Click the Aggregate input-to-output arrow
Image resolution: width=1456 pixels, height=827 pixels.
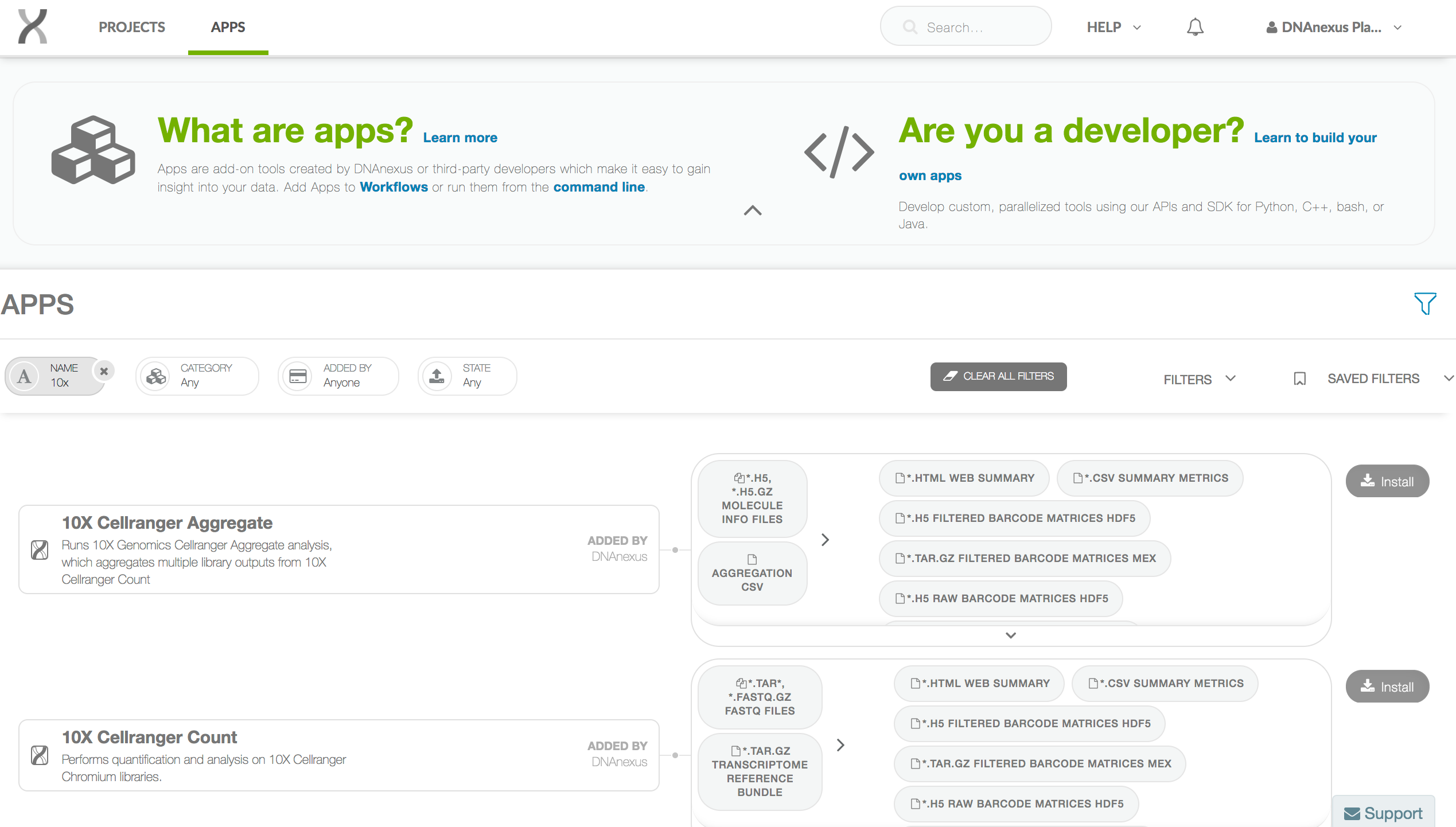tap(825, 540)
